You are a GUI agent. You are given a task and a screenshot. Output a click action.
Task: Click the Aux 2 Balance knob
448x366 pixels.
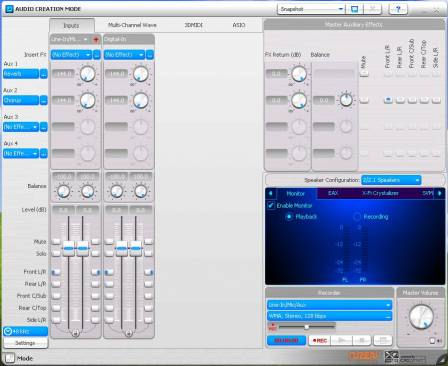point(346,100)
